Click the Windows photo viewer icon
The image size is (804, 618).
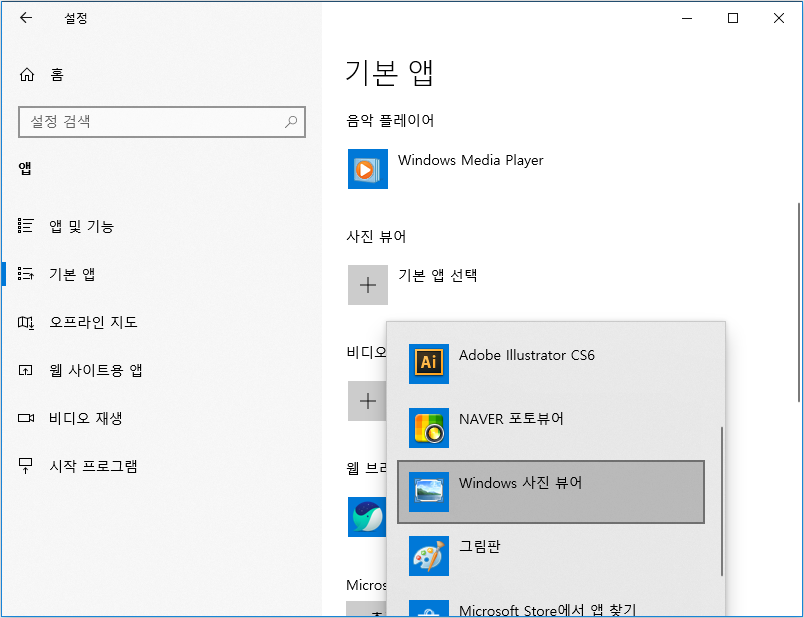pos(429,492)
